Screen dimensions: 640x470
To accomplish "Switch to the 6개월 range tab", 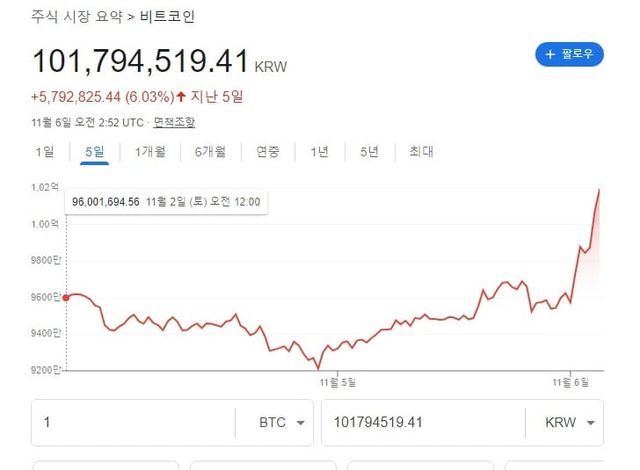I will 210,152.
